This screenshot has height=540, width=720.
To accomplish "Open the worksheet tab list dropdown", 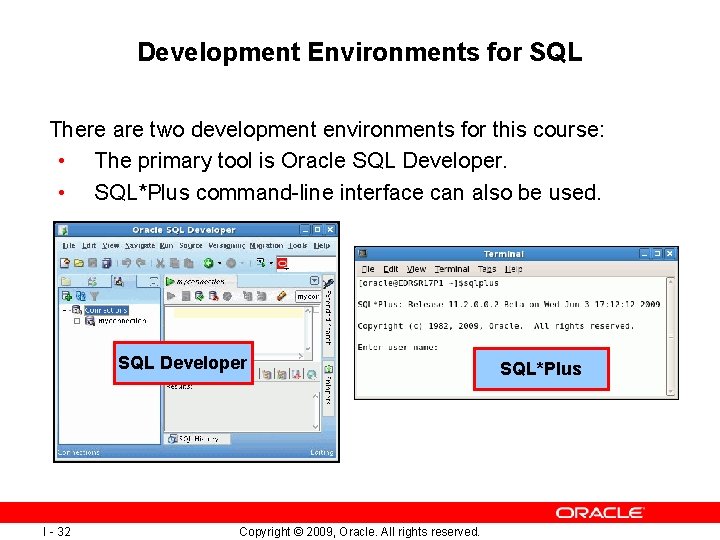I will coord(314,281).
